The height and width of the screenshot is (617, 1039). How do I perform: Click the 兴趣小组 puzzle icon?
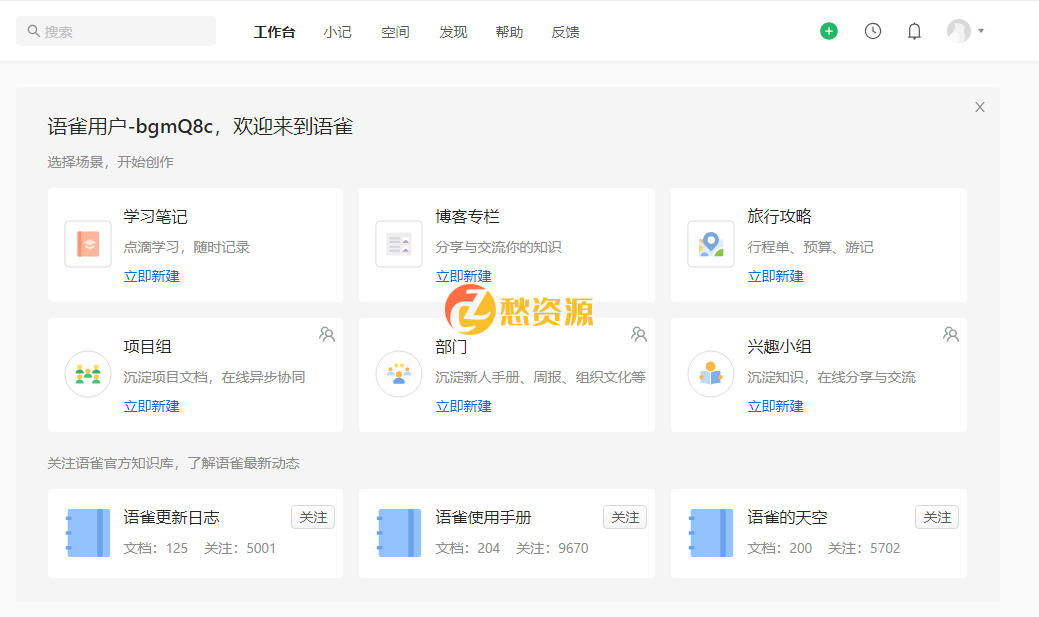(x=711, y=373)
